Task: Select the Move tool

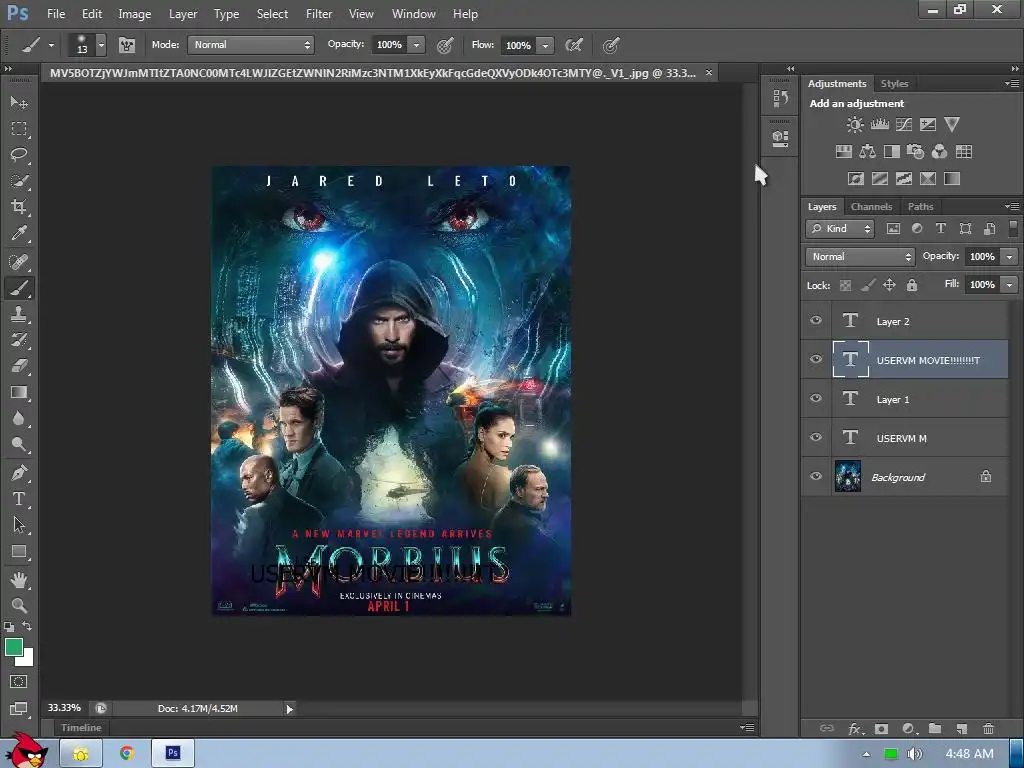Action: coord(19,103)
